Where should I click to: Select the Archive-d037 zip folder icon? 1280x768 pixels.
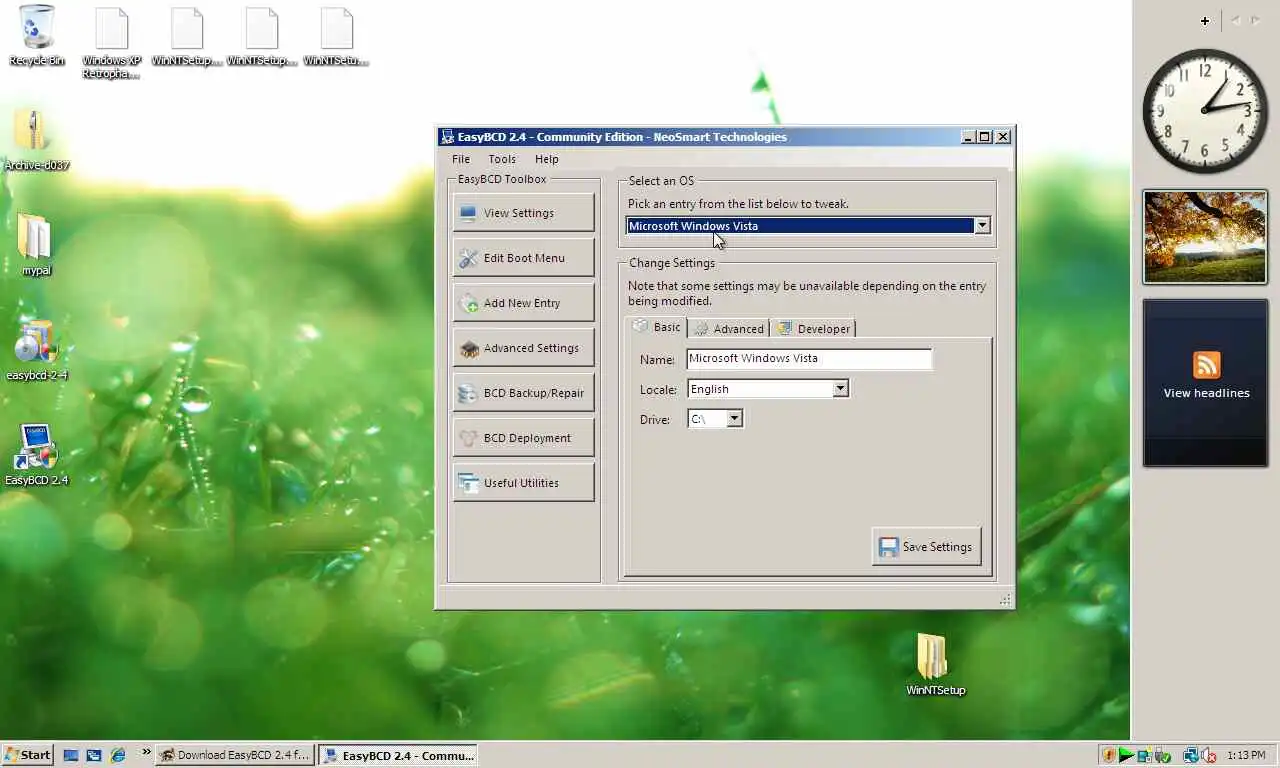[x=36, y=141]
